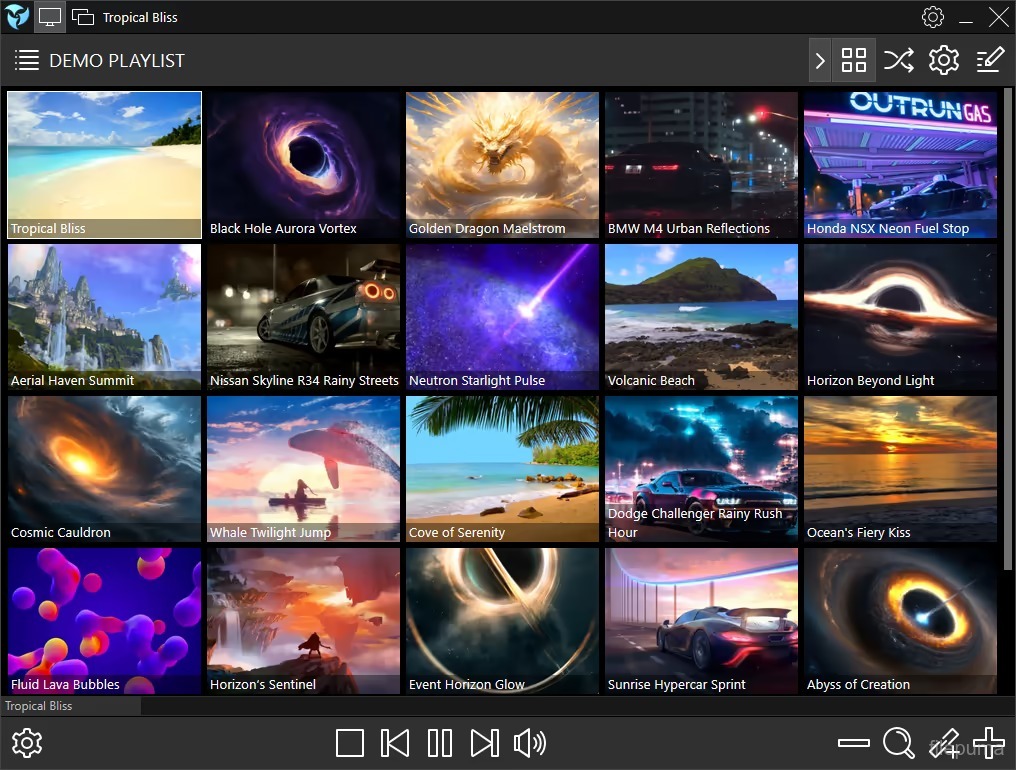Mute audio with the volume icon
Viewport: 1016px width, 770px height.
530,743
